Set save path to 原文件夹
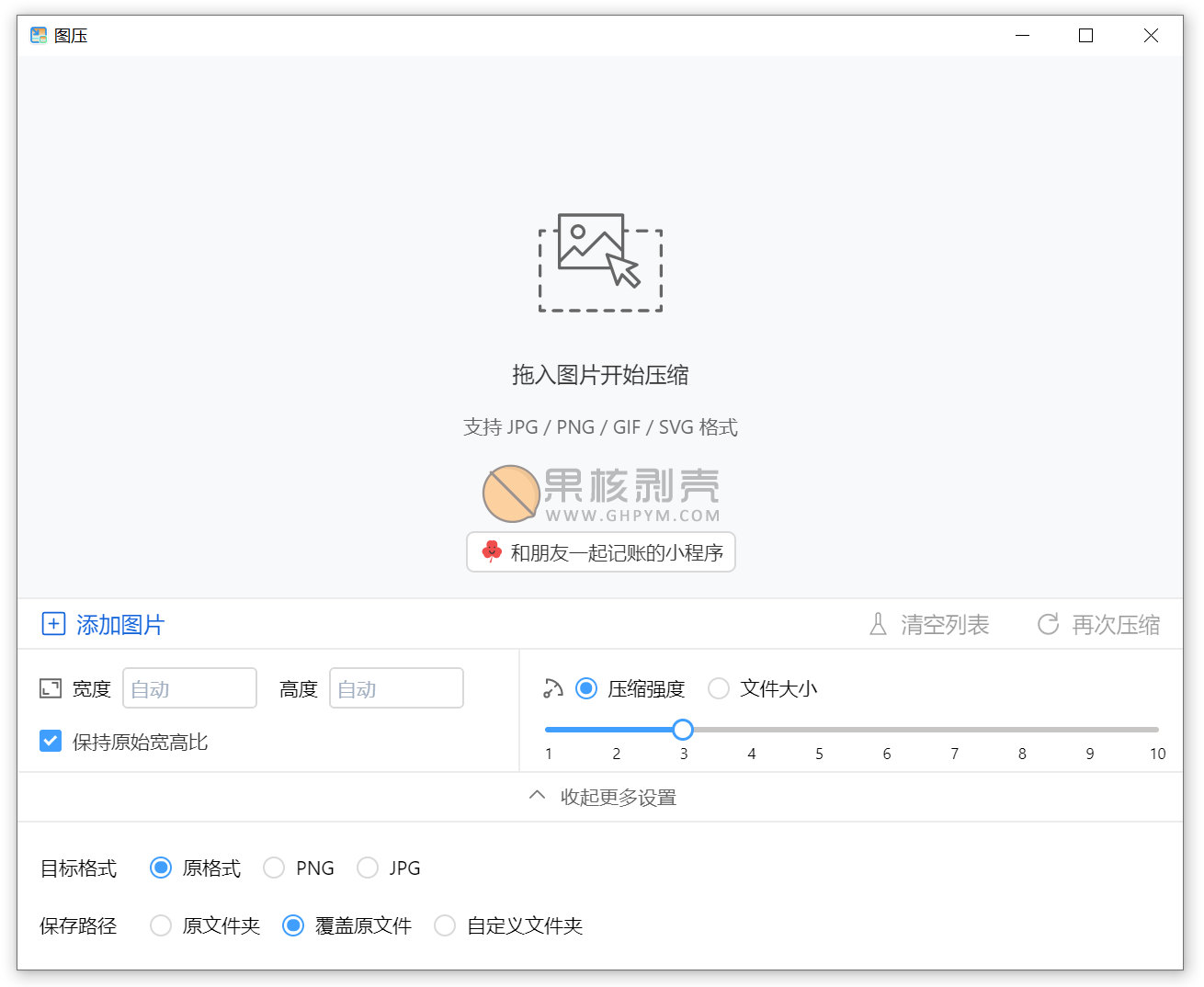Screen dimensions: 1204x987 [161, 925]
